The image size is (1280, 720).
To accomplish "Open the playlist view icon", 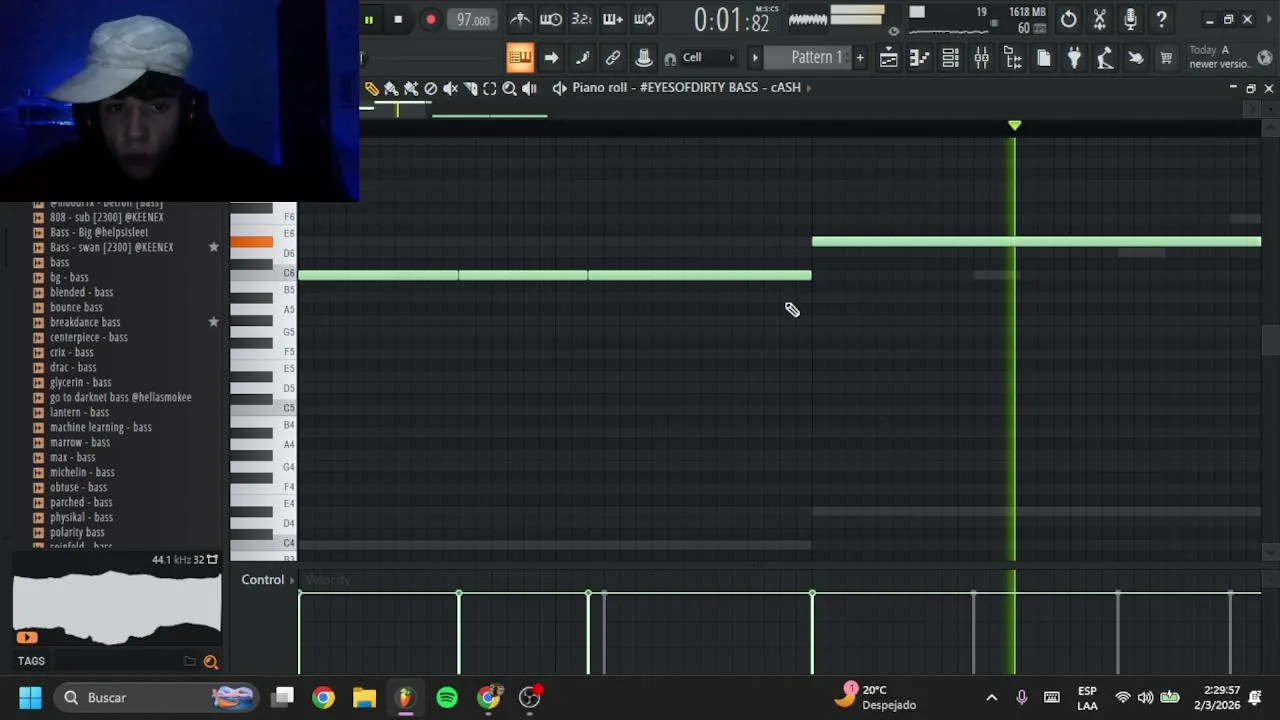I will pos(888,58).
